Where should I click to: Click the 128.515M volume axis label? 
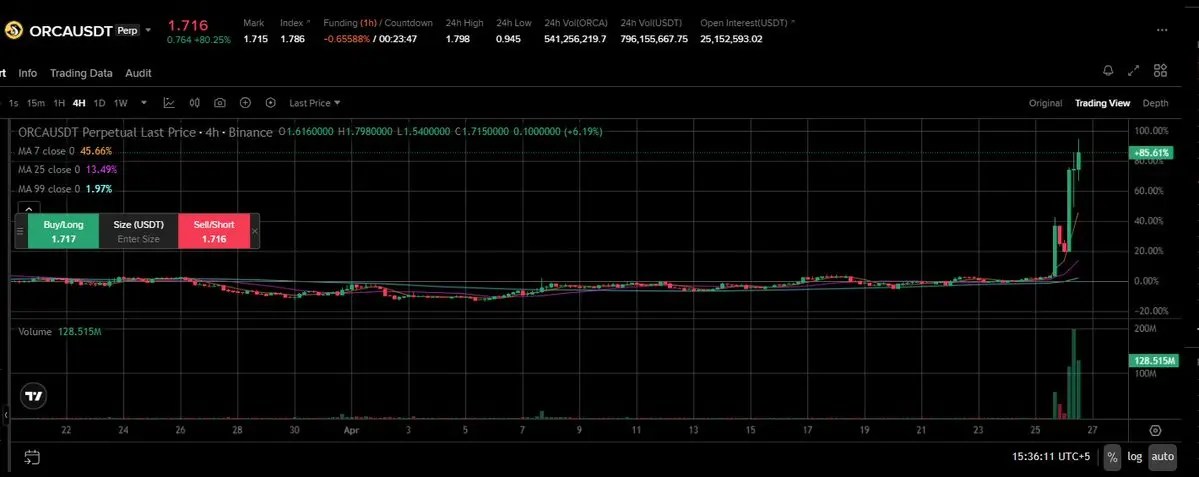[x=1153, y=360]
